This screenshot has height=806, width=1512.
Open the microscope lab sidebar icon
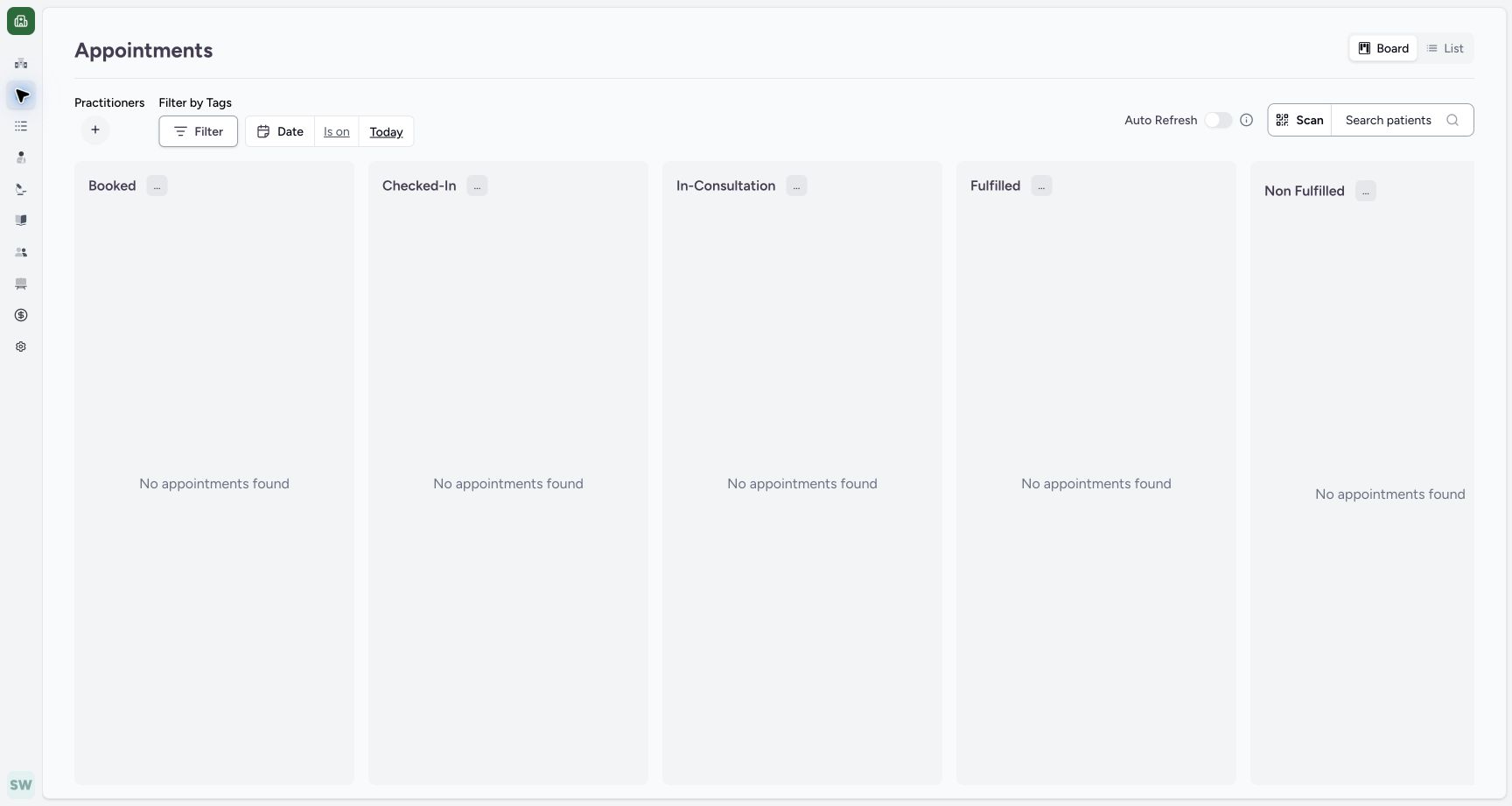[21, 189]
